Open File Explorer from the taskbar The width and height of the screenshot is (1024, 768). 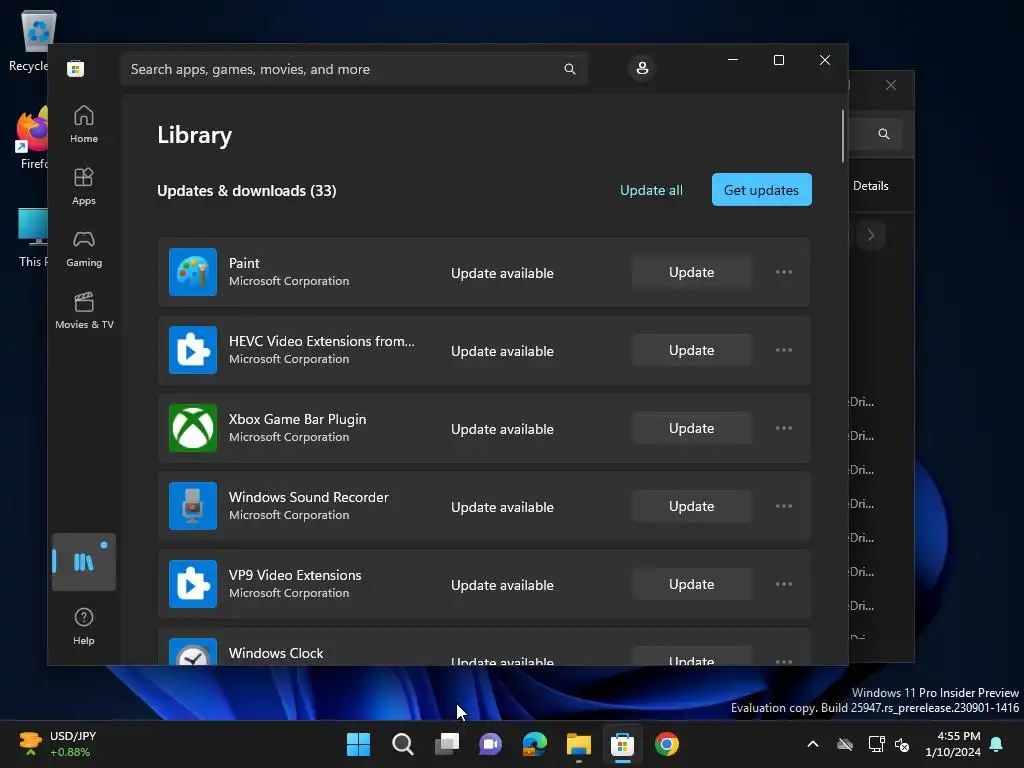click(579, 744)
